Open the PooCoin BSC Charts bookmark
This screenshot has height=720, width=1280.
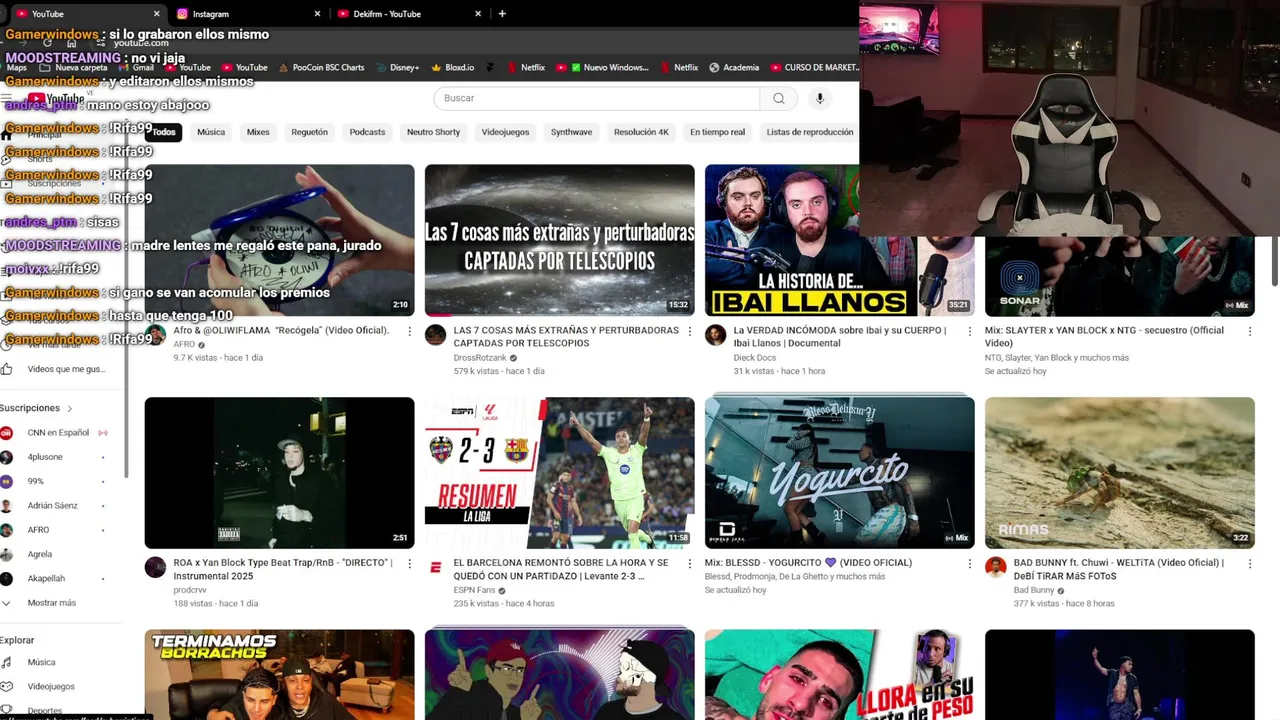[320, 68]
